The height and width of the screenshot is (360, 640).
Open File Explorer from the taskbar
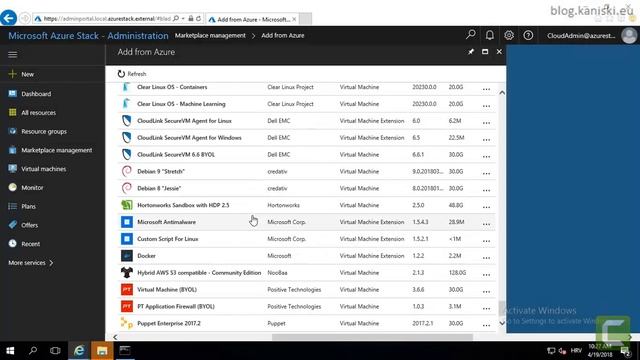click(102, 351)
